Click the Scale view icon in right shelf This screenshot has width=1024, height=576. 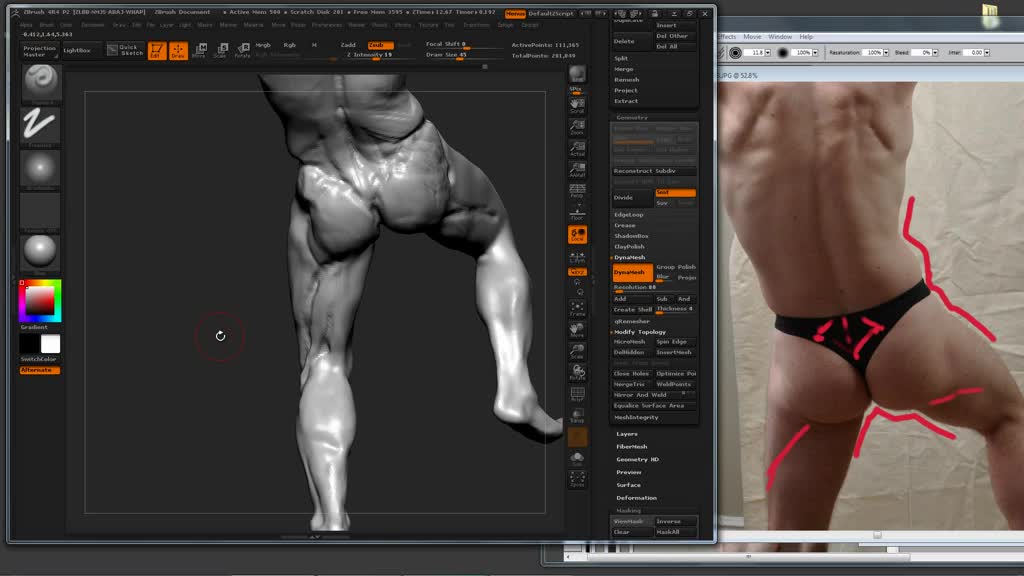577,352
